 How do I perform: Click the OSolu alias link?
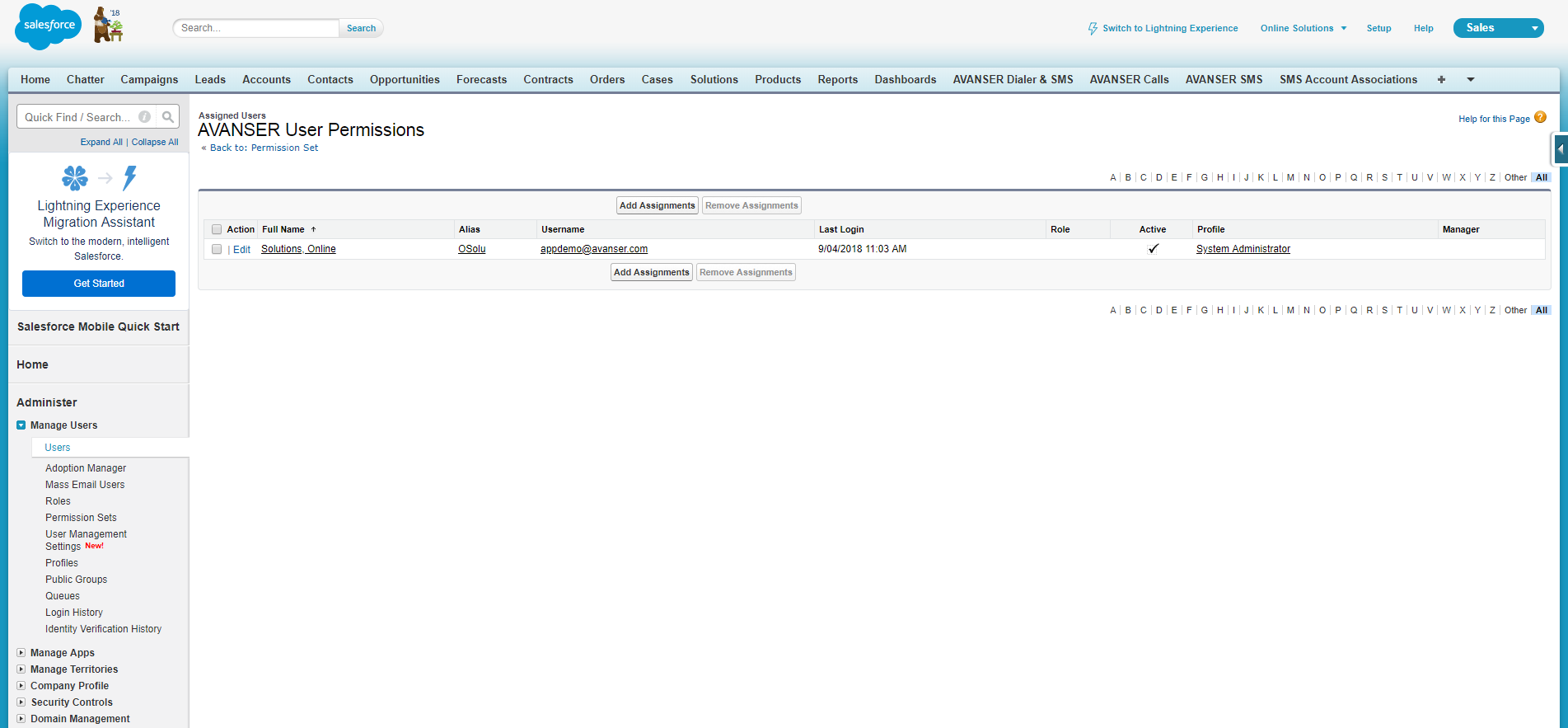472,249
